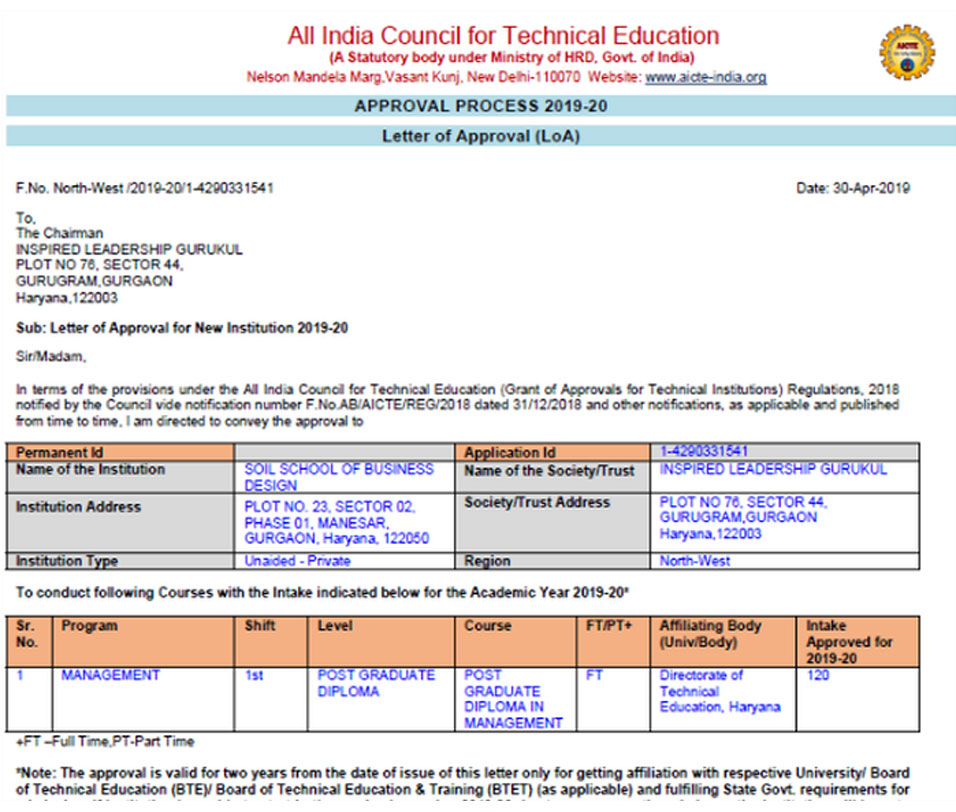Viewport: 956px width, 812px height.
Task: Click 'To conduct following Courses with the Intake' sentence
Action: click(x=323, y=593)
